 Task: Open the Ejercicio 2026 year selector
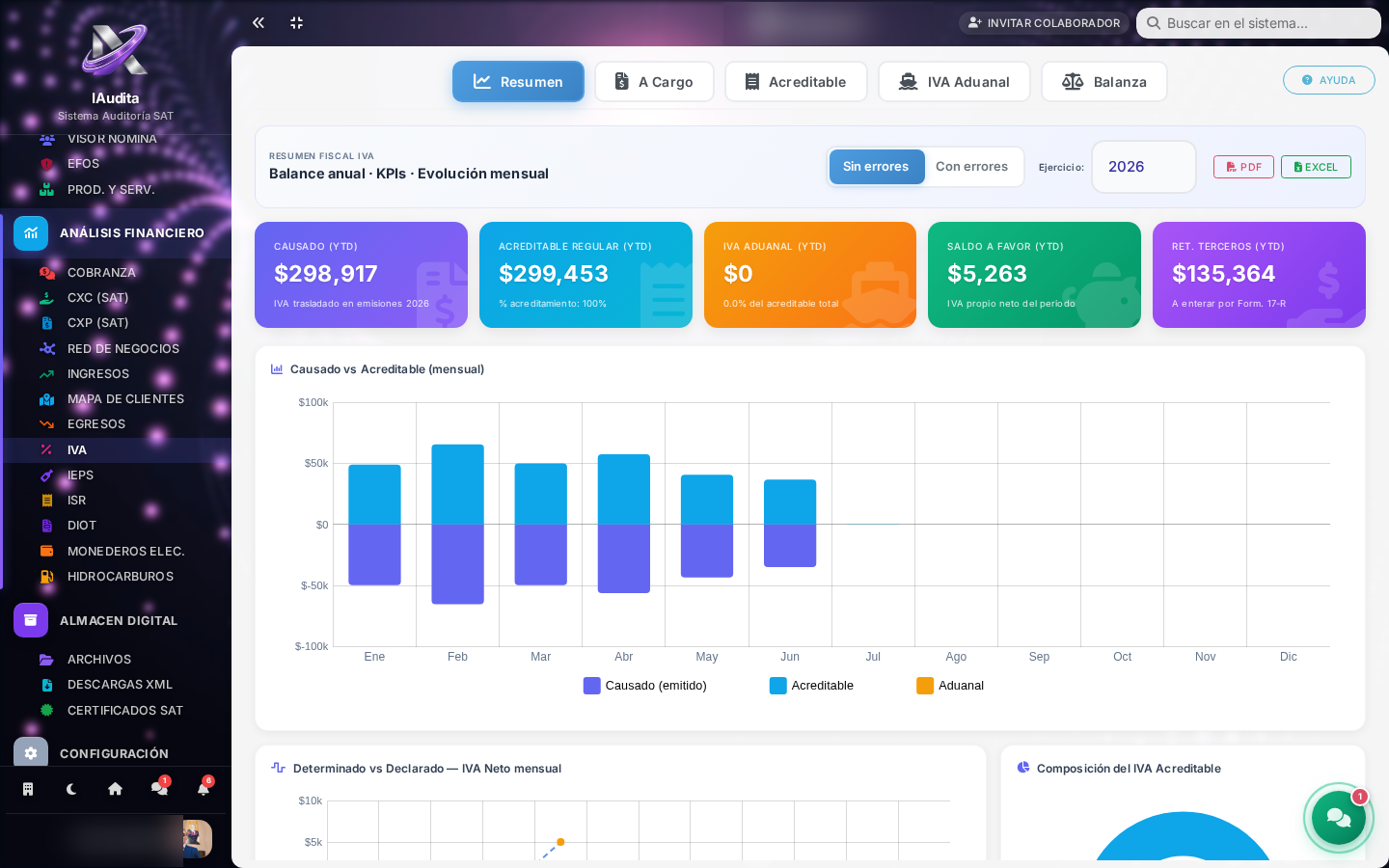(1144, 167)
